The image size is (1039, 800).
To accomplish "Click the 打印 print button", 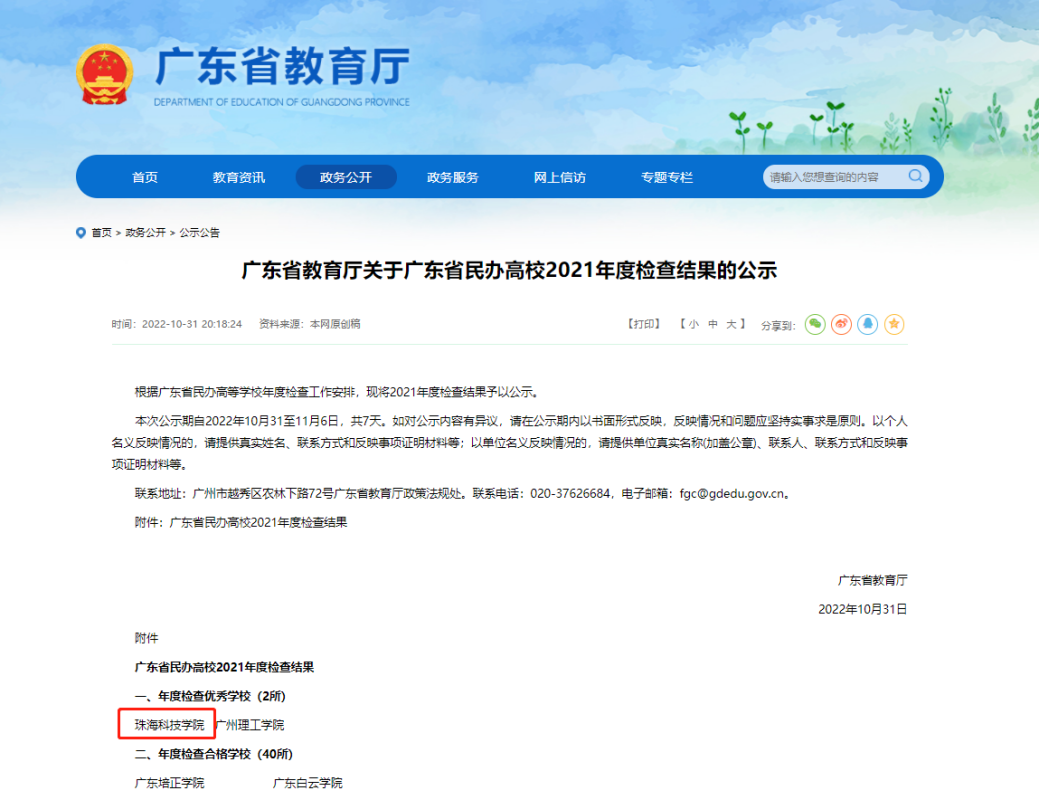I will coord(644,324).
